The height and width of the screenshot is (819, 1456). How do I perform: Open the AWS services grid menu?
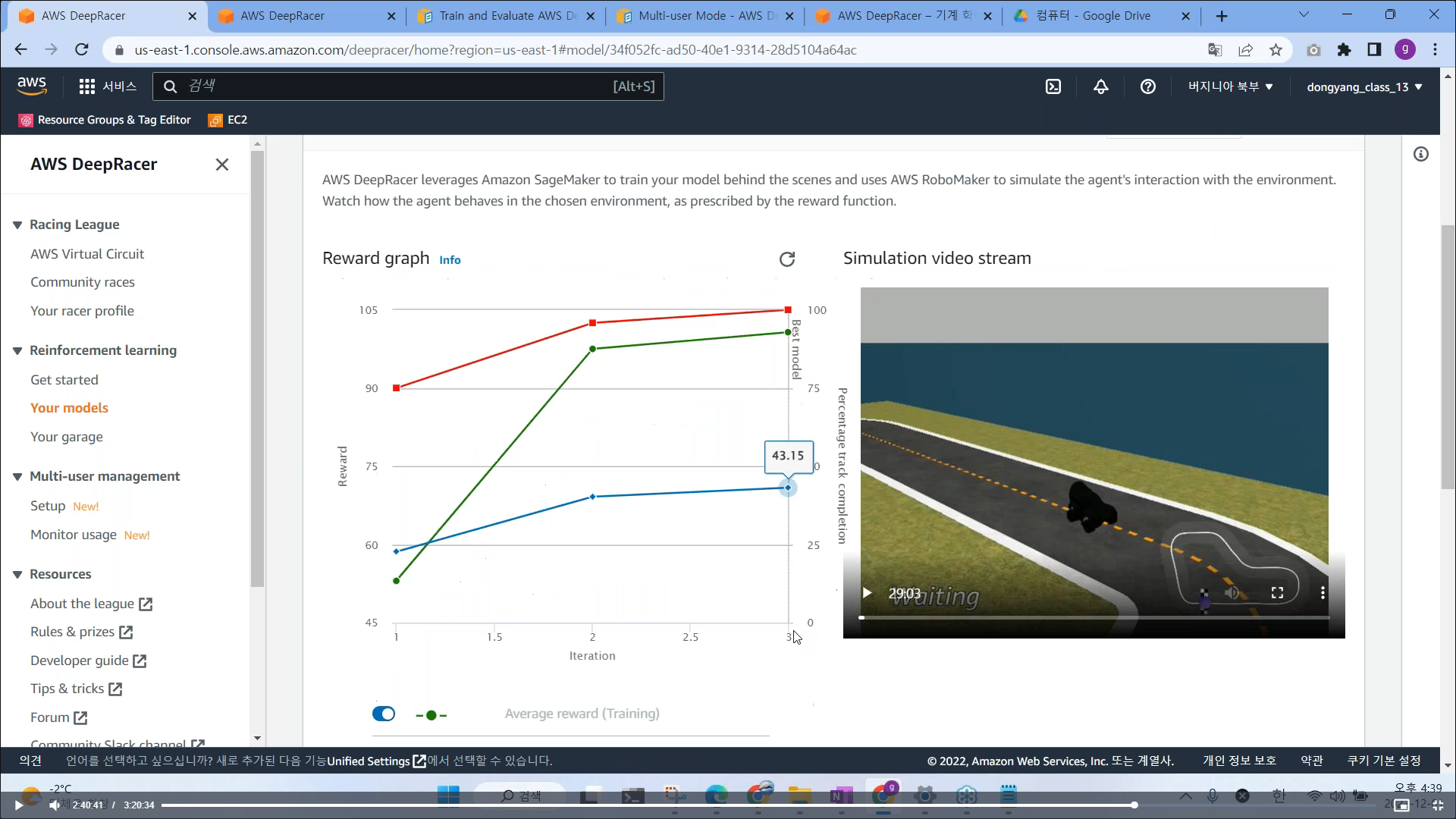(87, 86)
